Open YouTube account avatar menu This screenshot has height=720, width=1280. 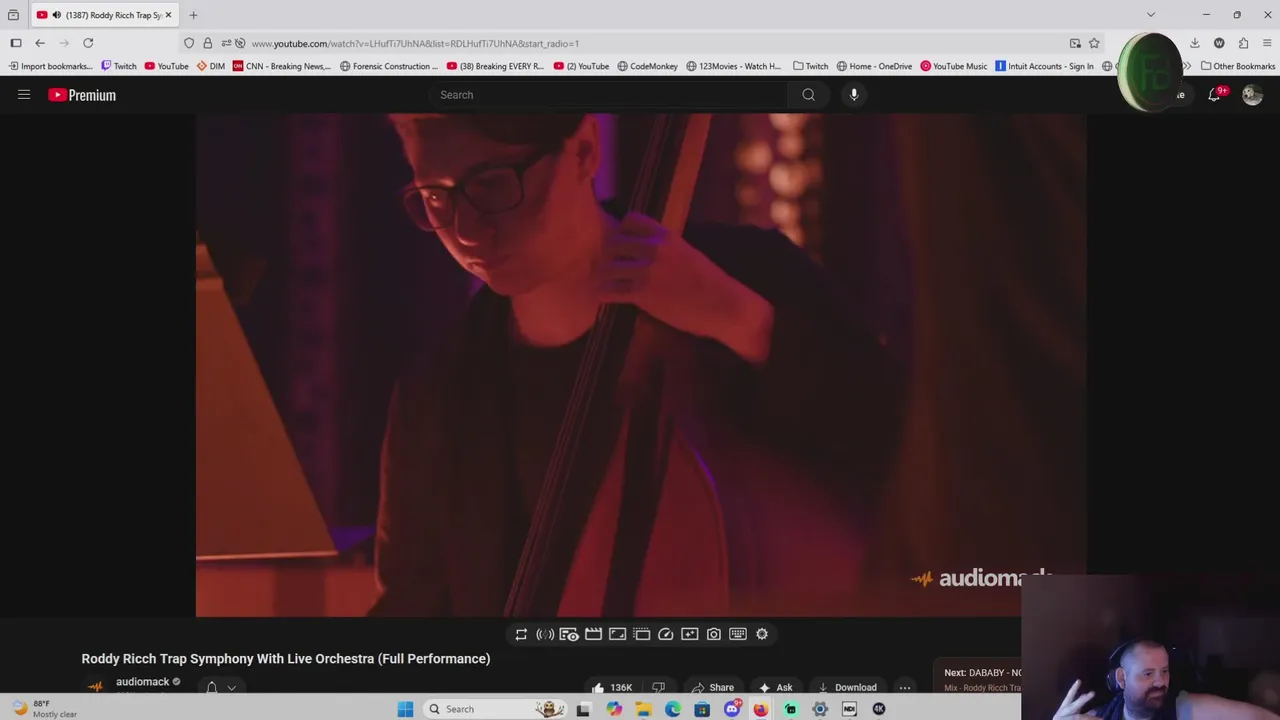1252,95
